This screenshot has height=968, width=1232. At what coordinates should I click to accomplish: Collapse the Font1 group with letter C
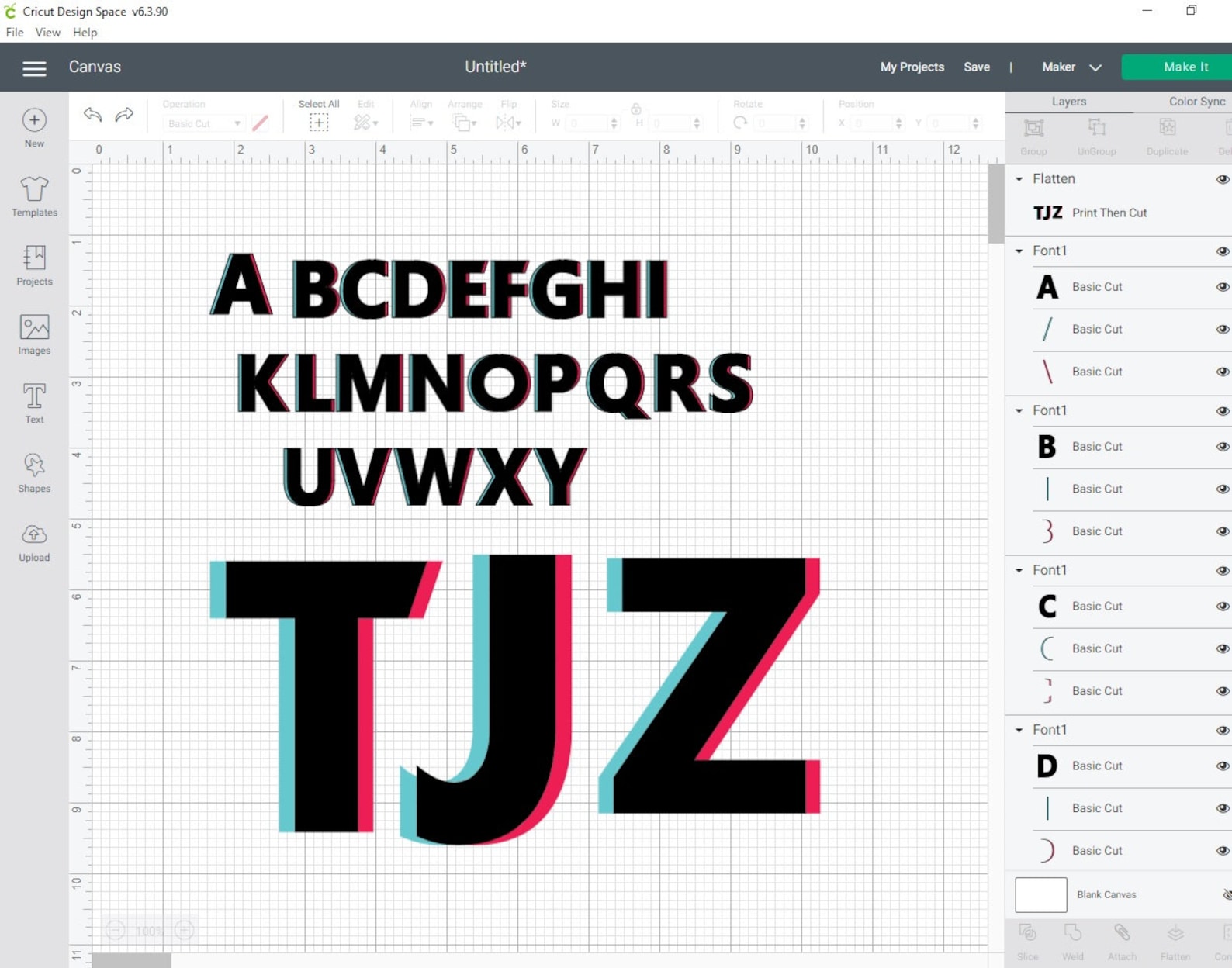click(1019, 571)
